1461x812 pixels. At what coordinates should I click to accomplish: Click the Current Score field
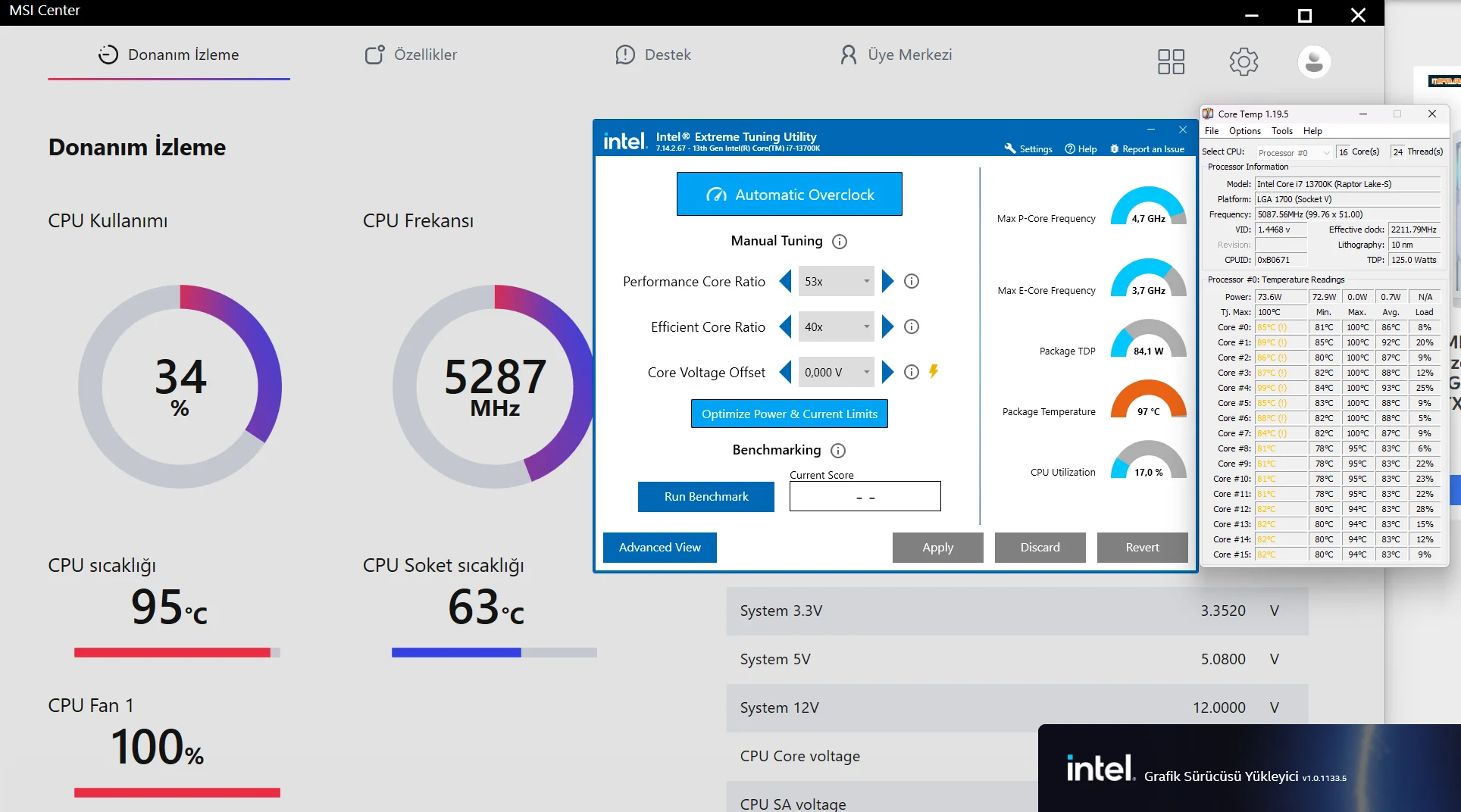click(865, 497)
